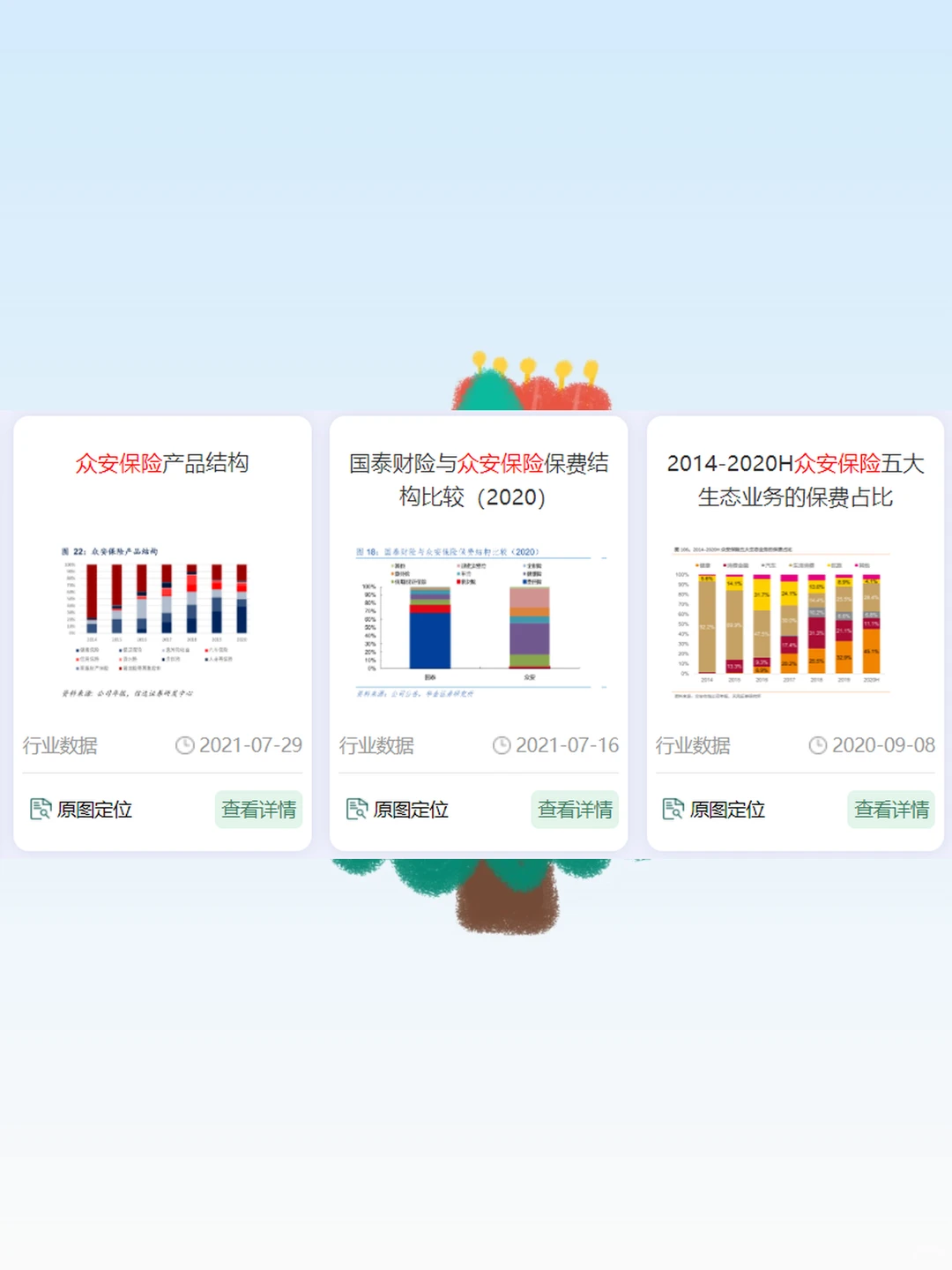Click clock icon beside 2021-07-16
This screenshot has width=952, height=1270.
[x=501, y=745]
